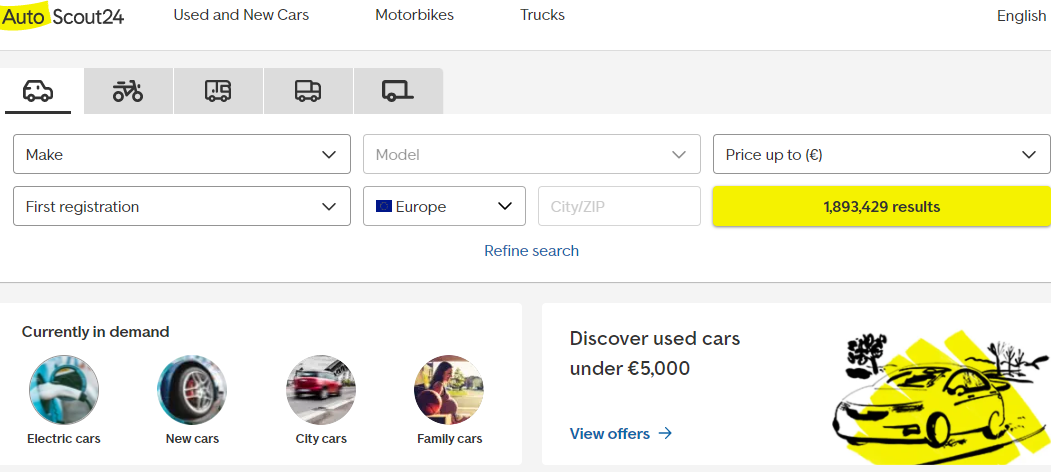This screenshot has height=472, width=1051.
Task: Focus the City/ZIP input field
Action: (619, 207)
